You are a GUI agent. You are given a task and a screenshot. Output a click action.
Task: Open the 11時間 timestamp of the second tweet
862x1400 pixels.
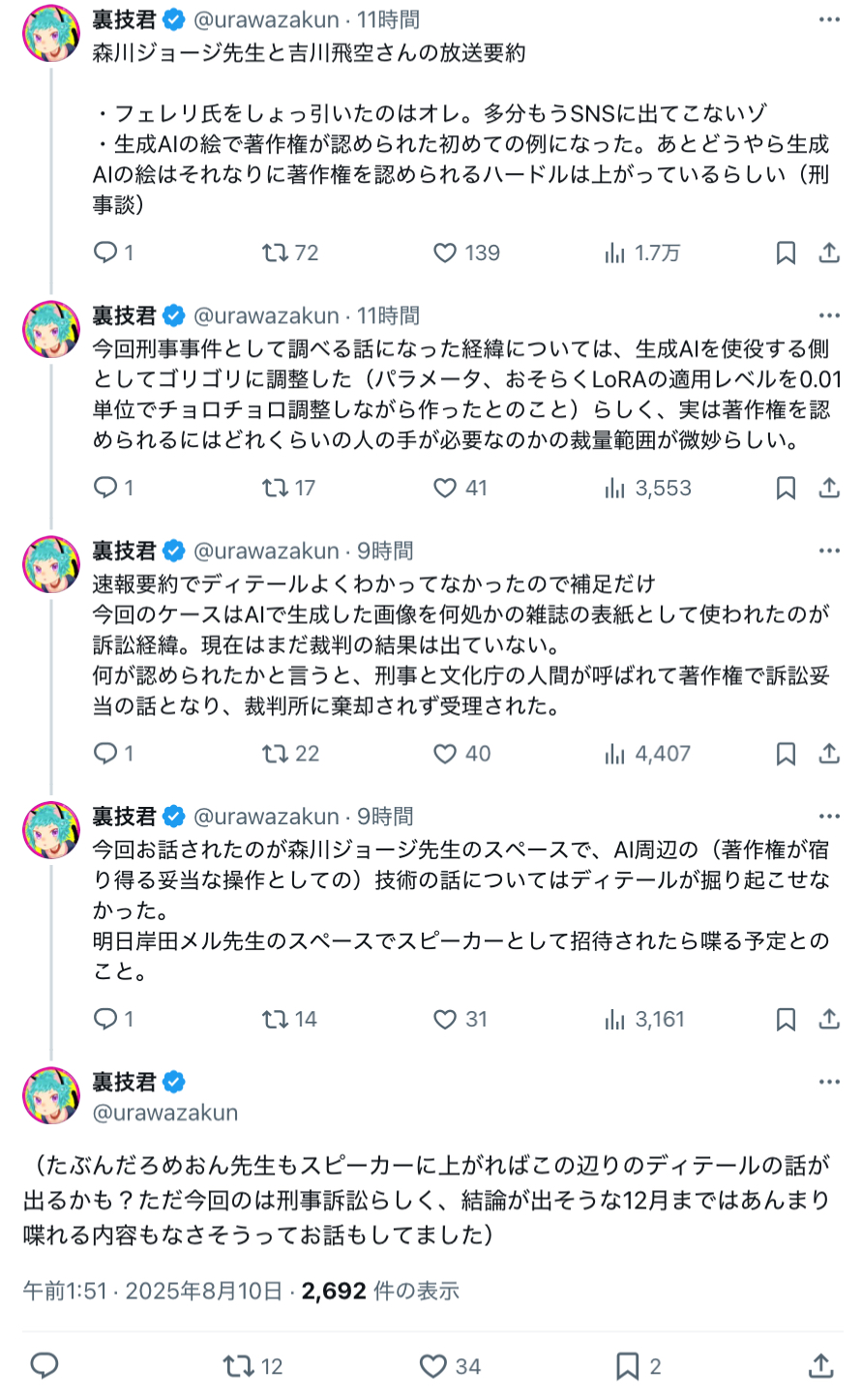point(389,315)
